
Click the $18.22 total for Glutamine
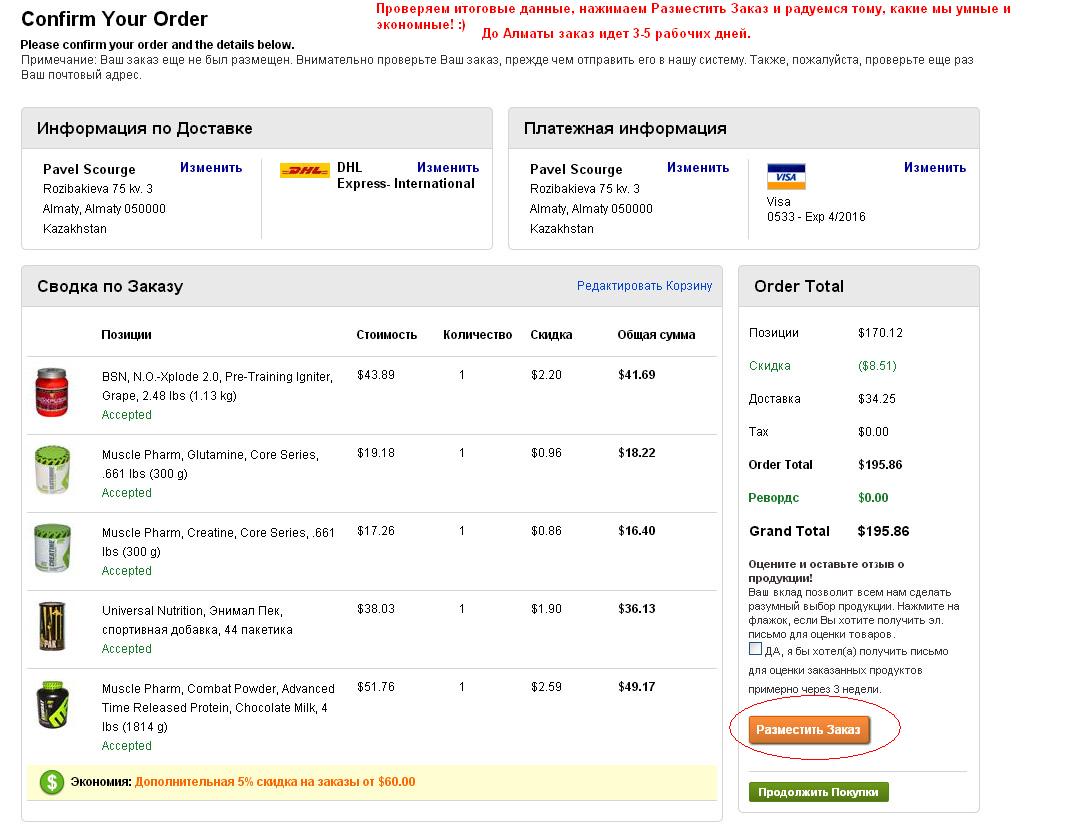637,452
